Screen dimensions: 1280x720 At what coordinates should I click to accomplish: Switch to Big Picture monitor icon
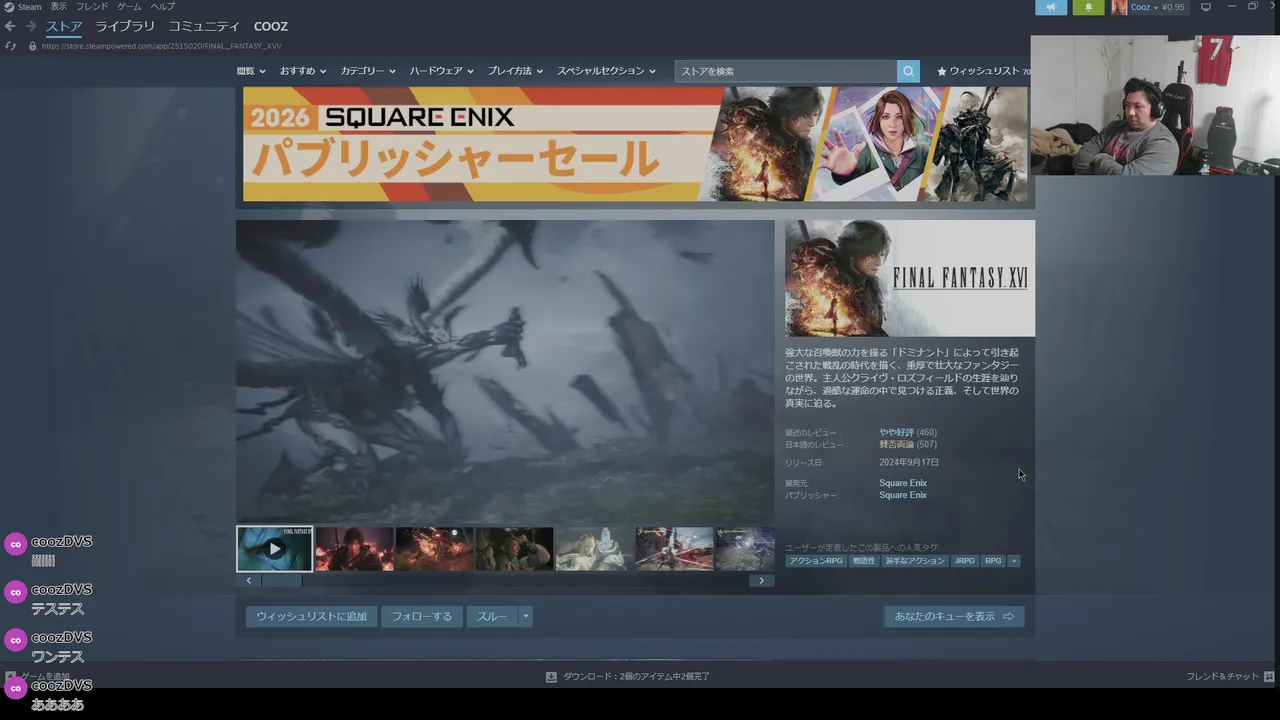(x=1206, y=7)
